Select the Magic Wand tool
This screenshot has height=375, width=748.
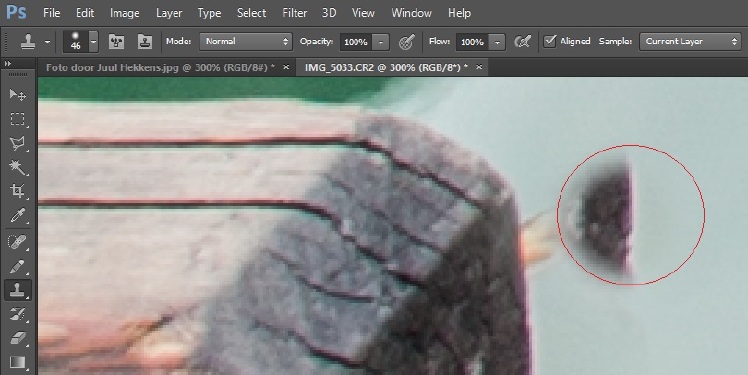(x=18, y=168)
